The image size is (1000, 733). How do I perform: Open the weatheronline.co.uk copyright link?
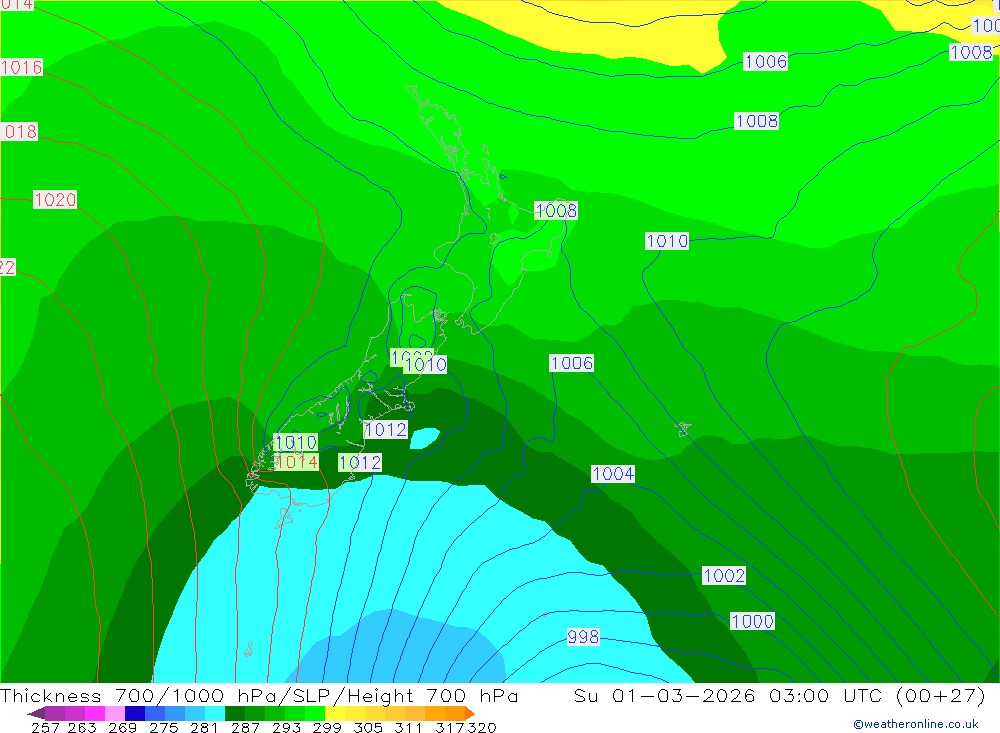click(916, 724)
